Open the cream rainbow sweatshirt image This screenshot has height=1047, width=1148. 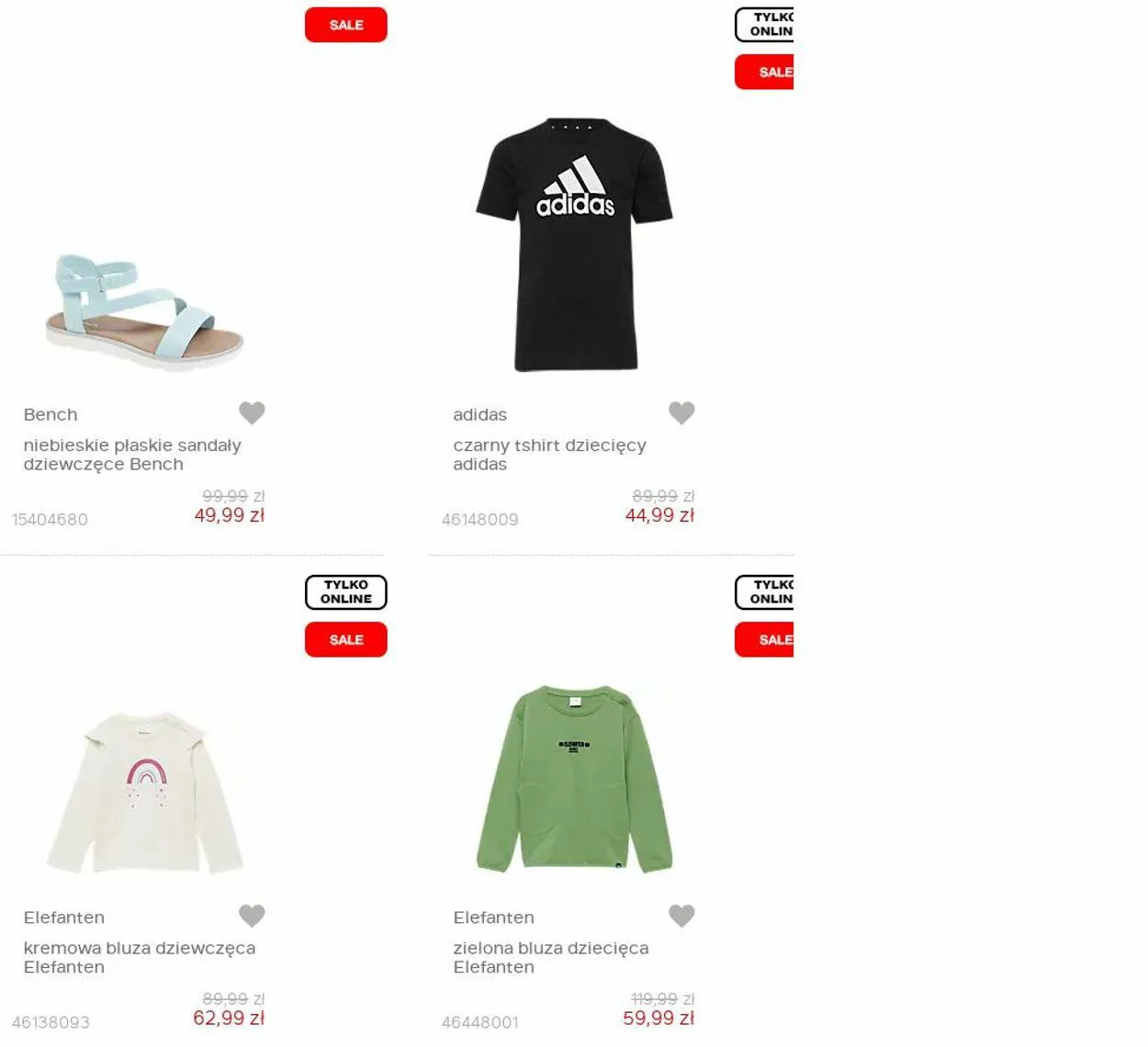[x=144, y=792]
